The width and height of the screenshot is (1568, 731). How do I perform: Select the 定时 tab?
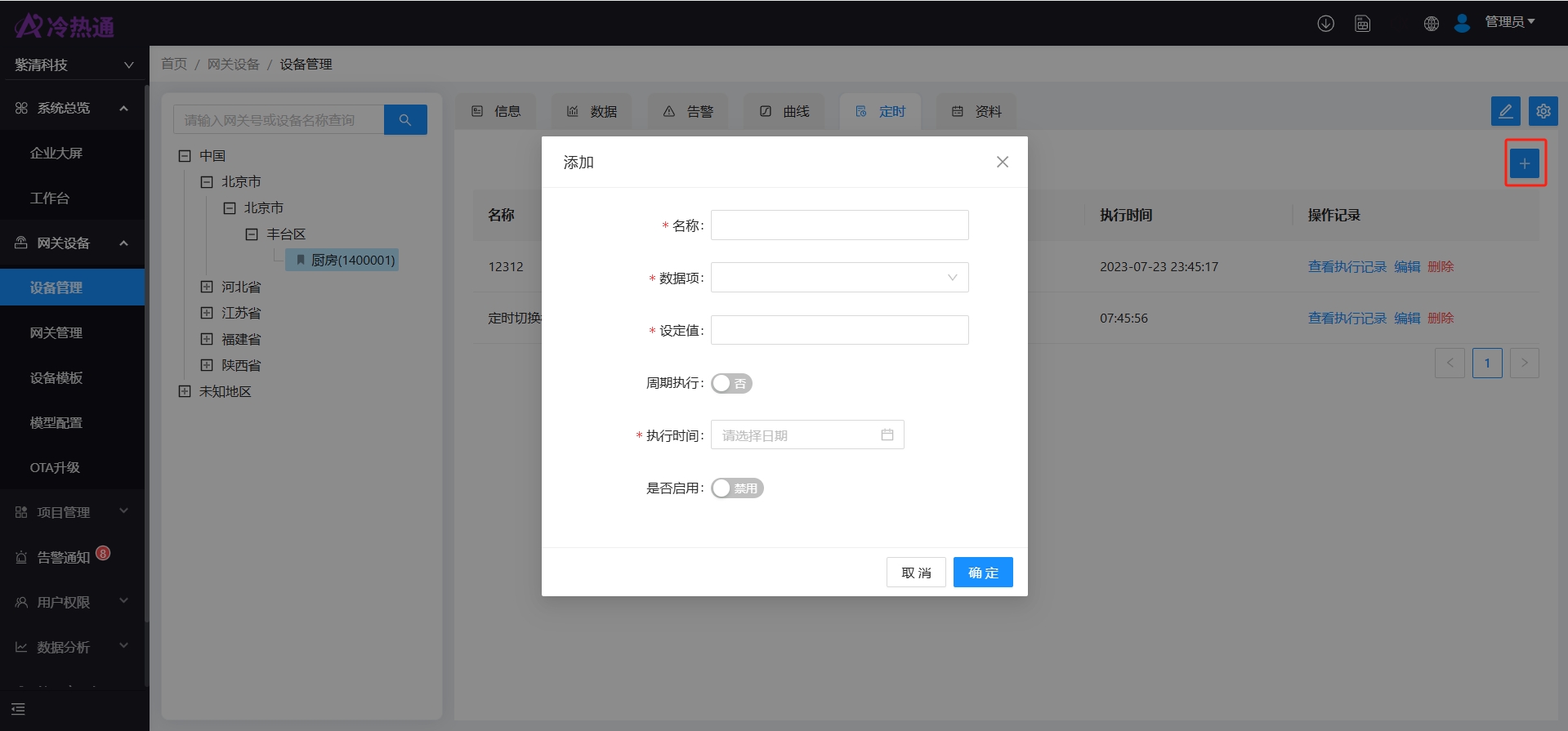tap(881, 111)
